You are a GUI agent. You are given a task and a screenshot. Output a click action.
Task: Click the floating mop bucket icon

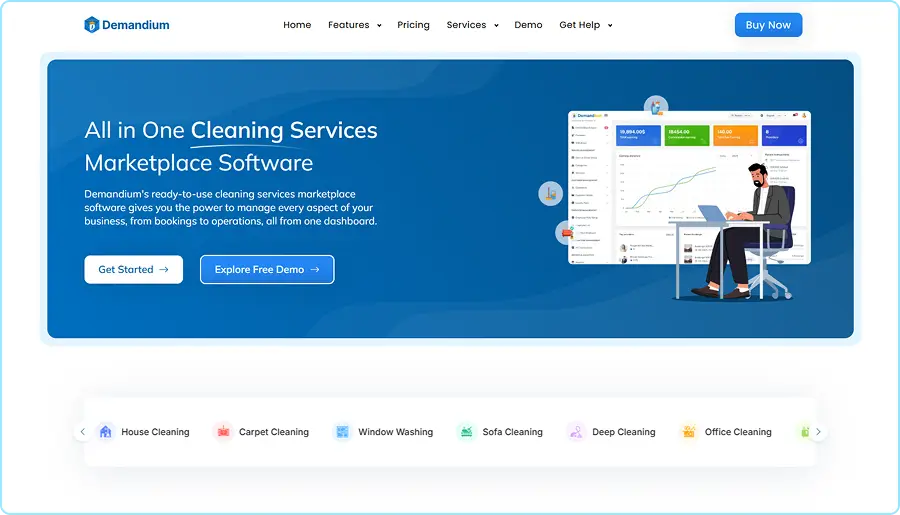pyautogui.click(x=550, y=193)
